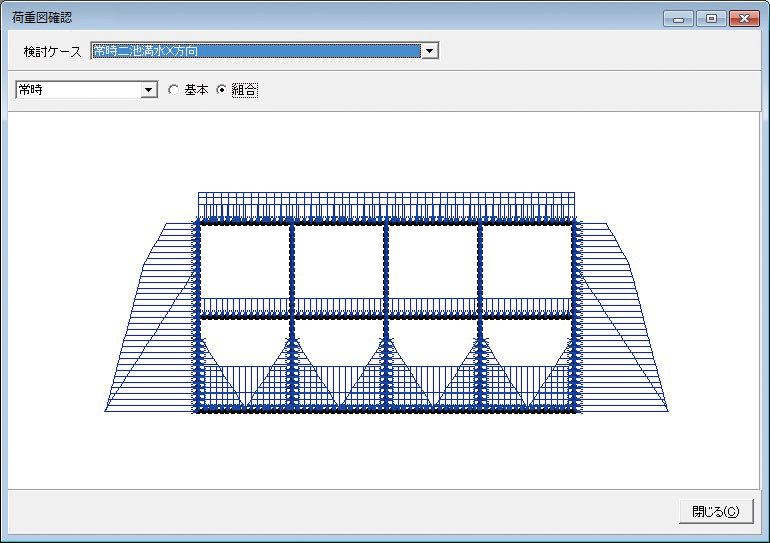This screenshot has width=770, height=543.
Task: Open the 検討ケース dropdown arrow
Action: [430, 51]
